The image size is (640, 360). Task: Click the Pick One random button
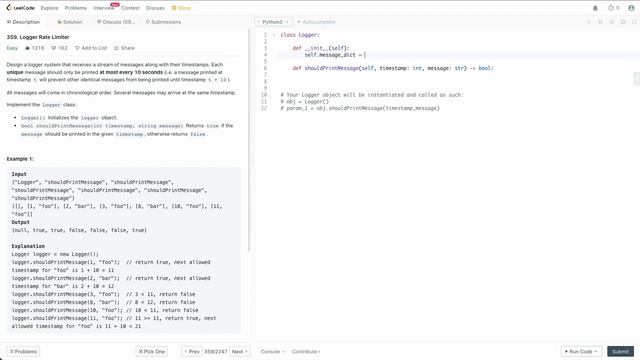click(151, 351)
